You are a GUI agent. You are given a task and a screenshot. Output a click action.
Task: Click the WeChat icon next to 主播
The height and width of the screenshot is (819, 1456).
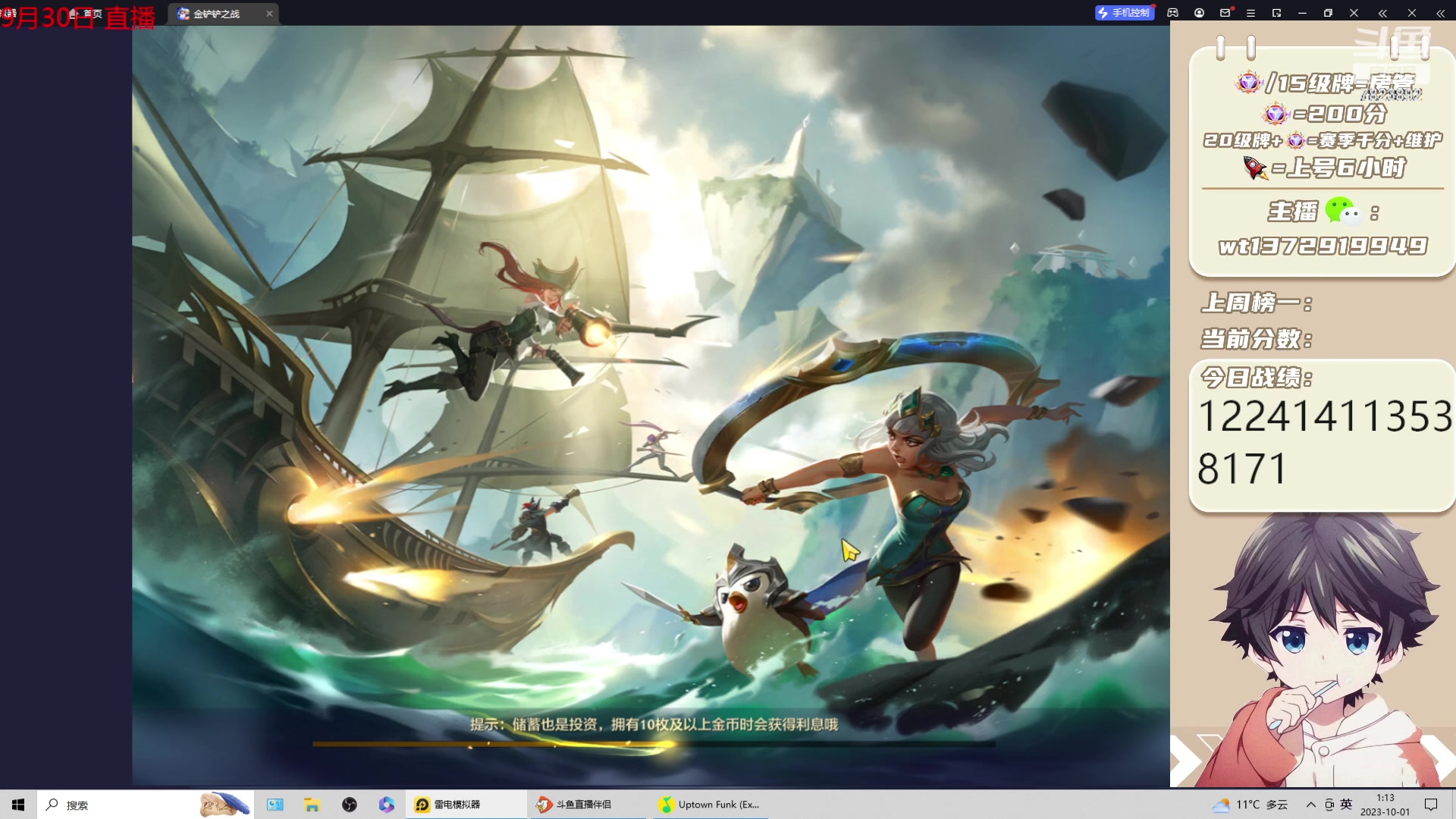tap(1343, 211)
